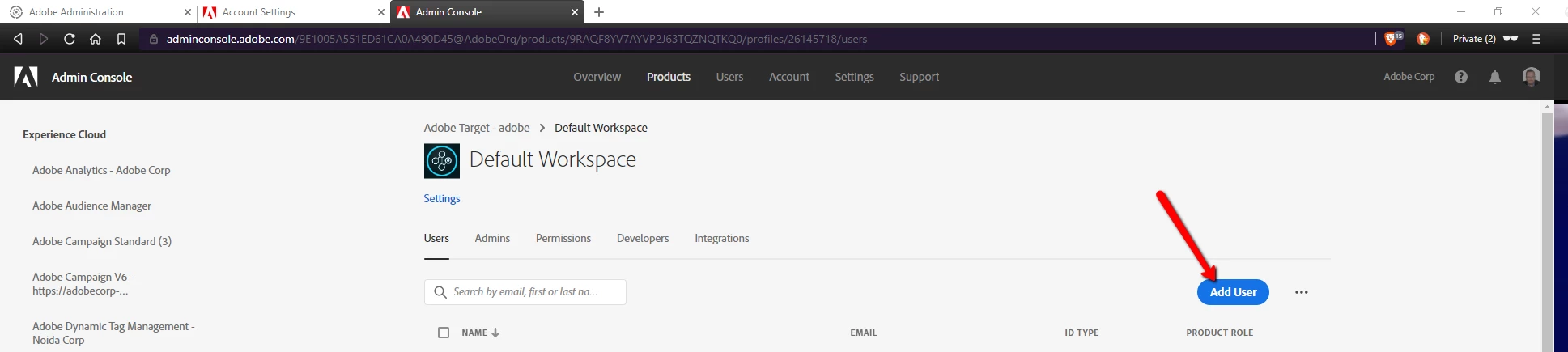Open Adobe Campaign Standard (3) in sidebar
The height and width of the screenshot is (352, 1568).
(x=102, y=241)
